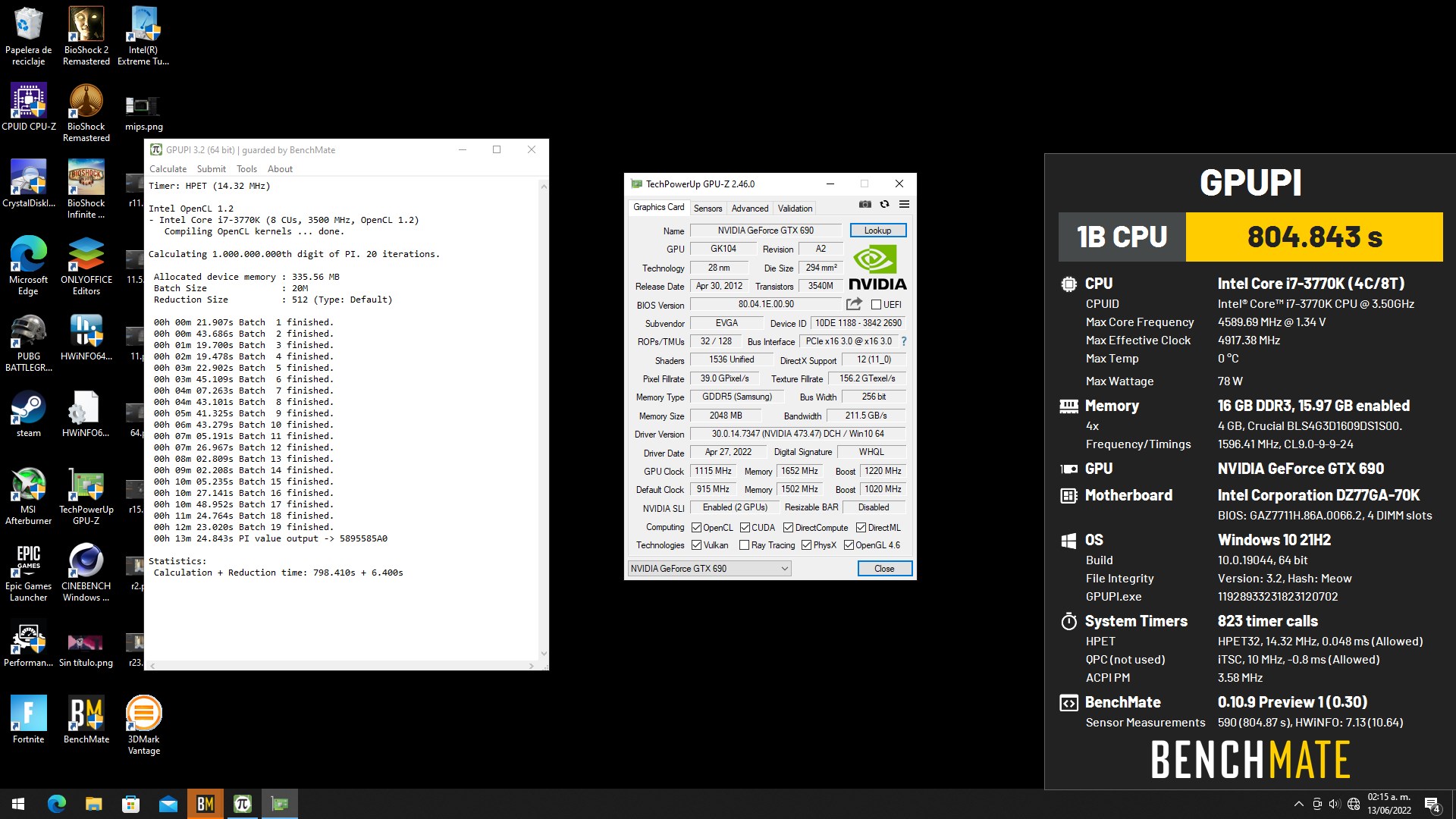Open ONLYOFFICE Editors desktop shortcut
Screen dimensions: 1456x819
(86, 265)
